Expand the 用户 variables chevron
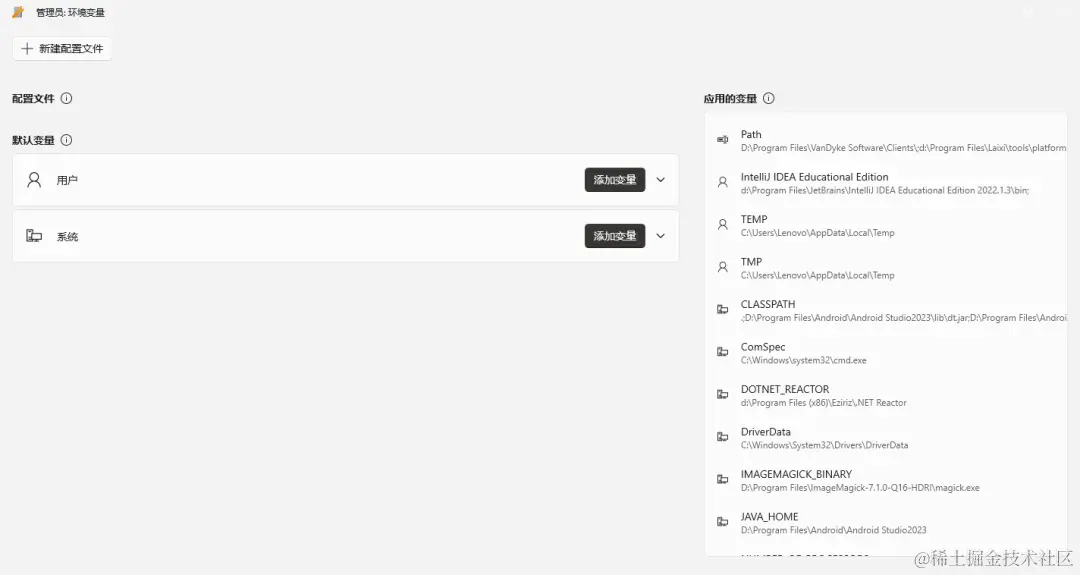 (x=661, y=180)
